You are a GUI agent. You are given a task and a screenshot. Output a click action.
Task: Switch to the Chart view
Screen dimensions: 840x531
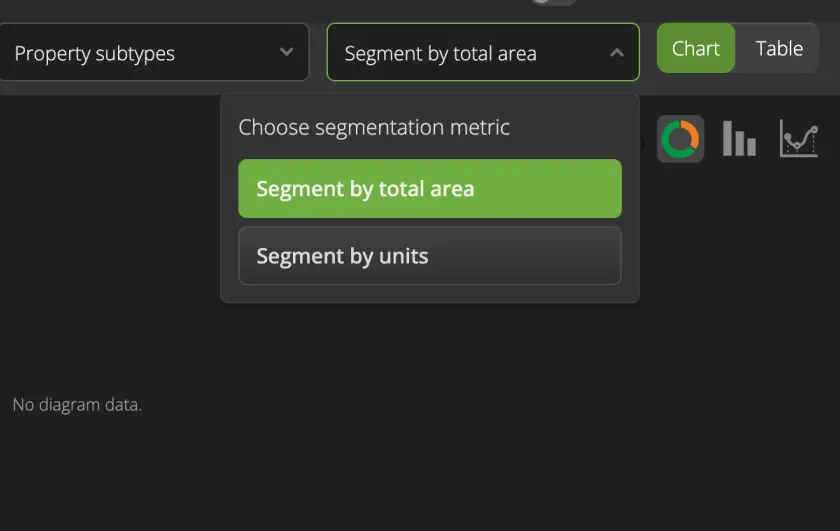click(696, 48)
